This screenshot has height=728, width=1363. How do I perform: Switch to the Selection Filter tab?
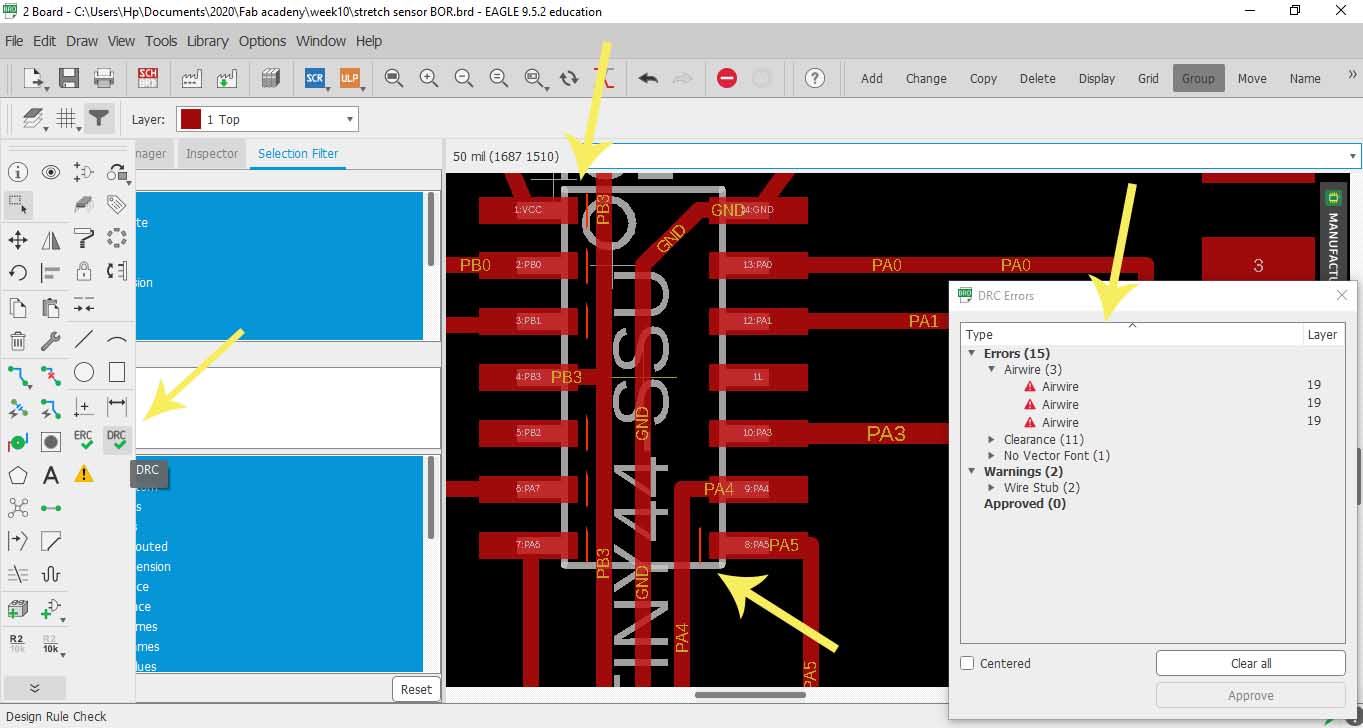[298, 153]
